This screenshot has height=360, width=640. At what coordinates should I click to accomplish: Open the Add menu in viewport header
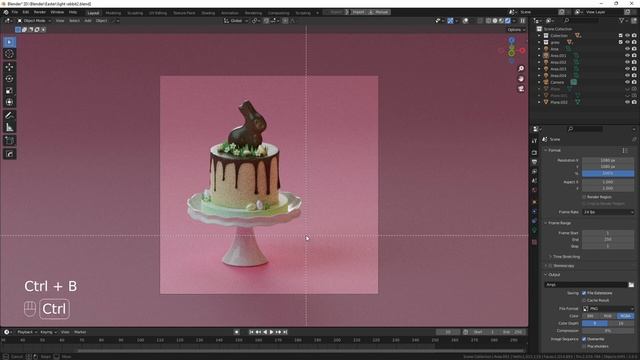tap(88, 20)
